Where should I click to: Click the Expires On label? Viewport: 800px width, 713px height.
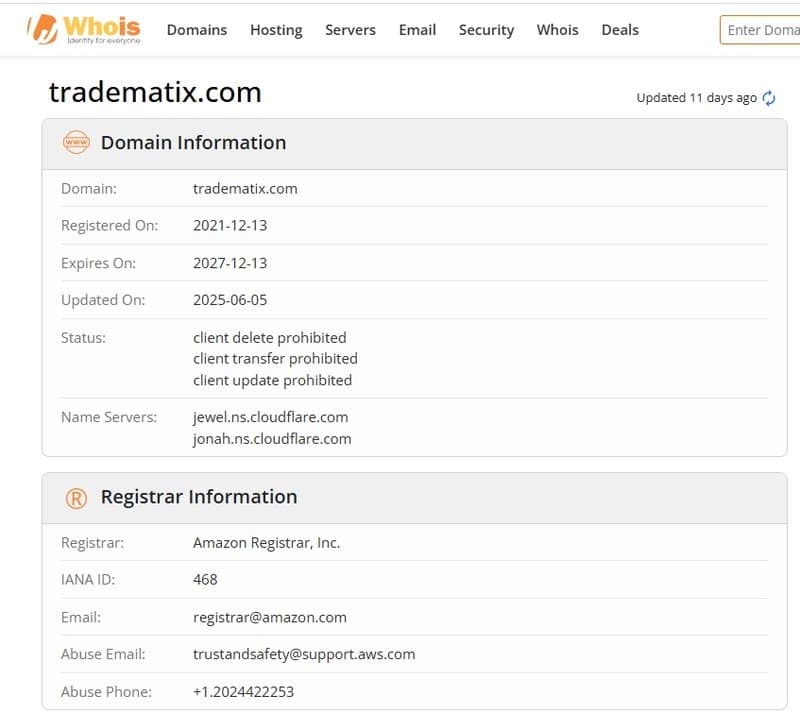tap(98, 263)
